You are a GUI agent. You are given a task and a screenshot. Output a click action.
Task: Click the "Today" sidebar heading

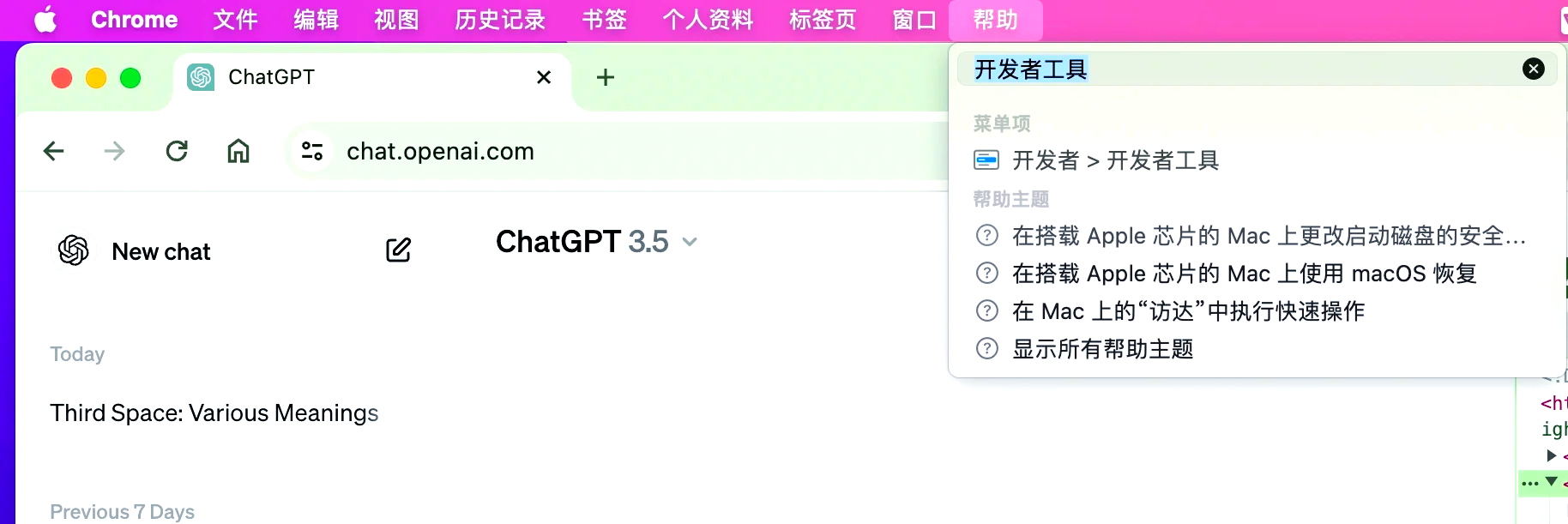77,354
